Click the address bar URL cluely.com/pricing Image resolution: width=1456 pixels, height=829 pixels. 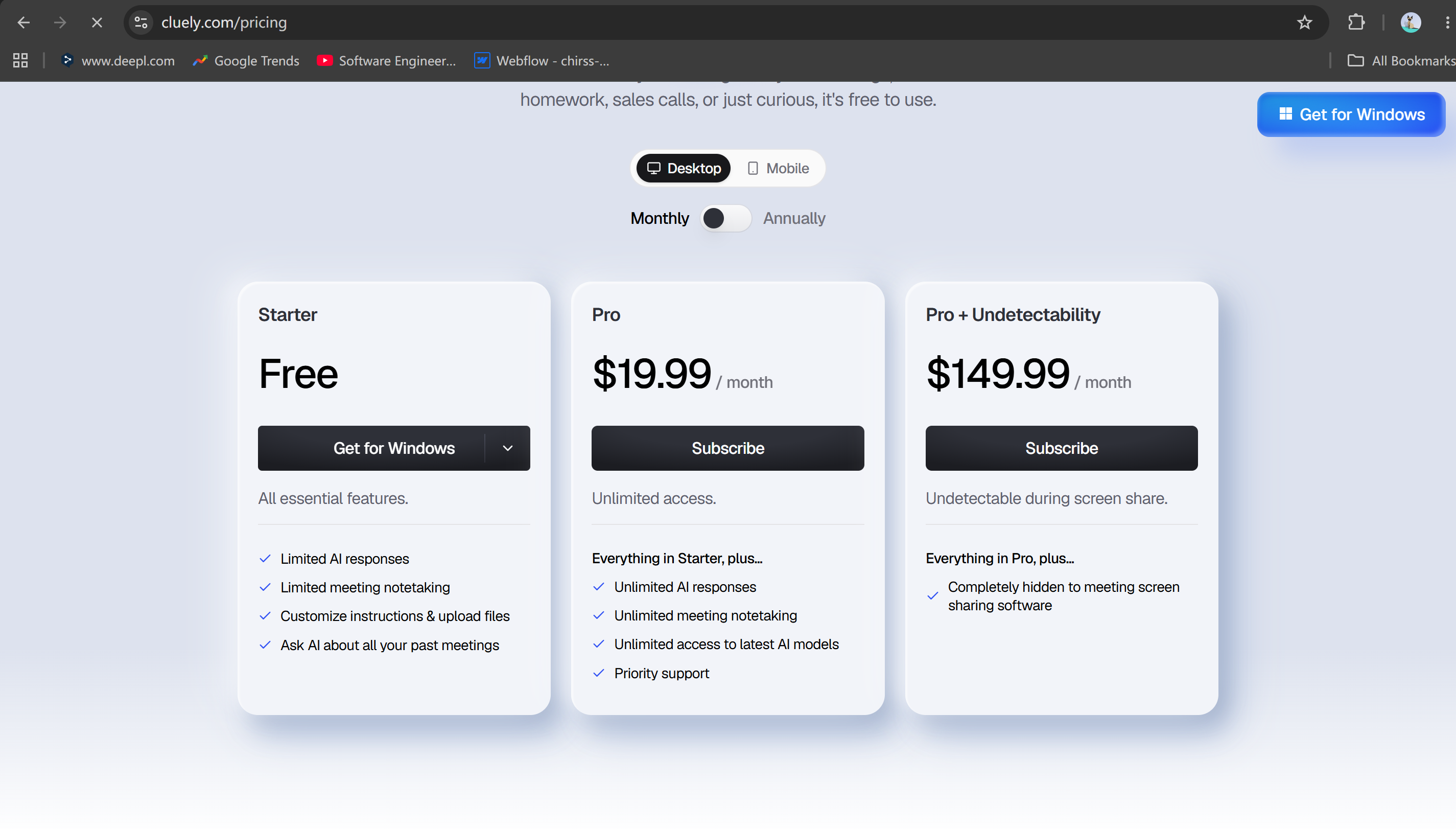tap(224, 23)
